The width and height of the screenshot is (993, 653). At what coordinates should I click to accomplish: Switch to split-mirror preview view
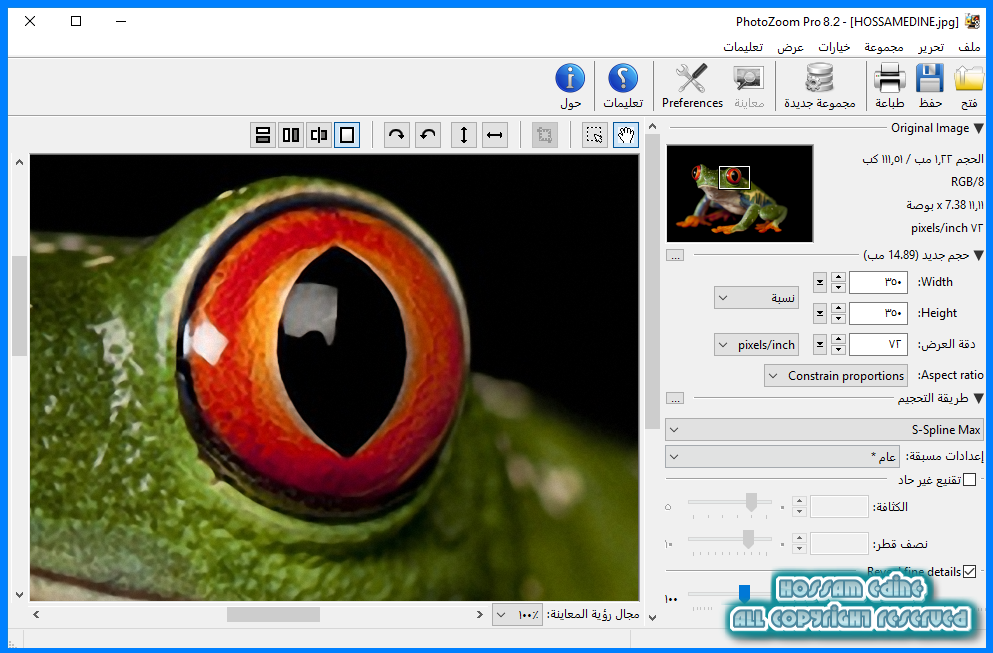(319, 135)
